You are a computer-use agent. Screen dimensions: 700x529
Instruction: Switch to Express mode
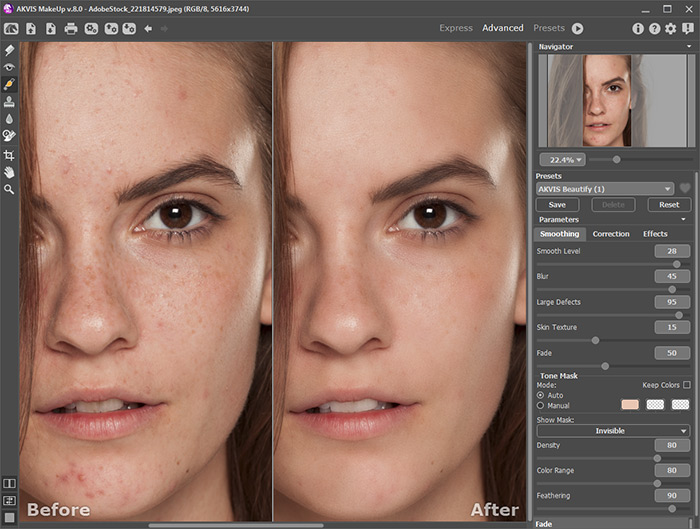[456, 28]
